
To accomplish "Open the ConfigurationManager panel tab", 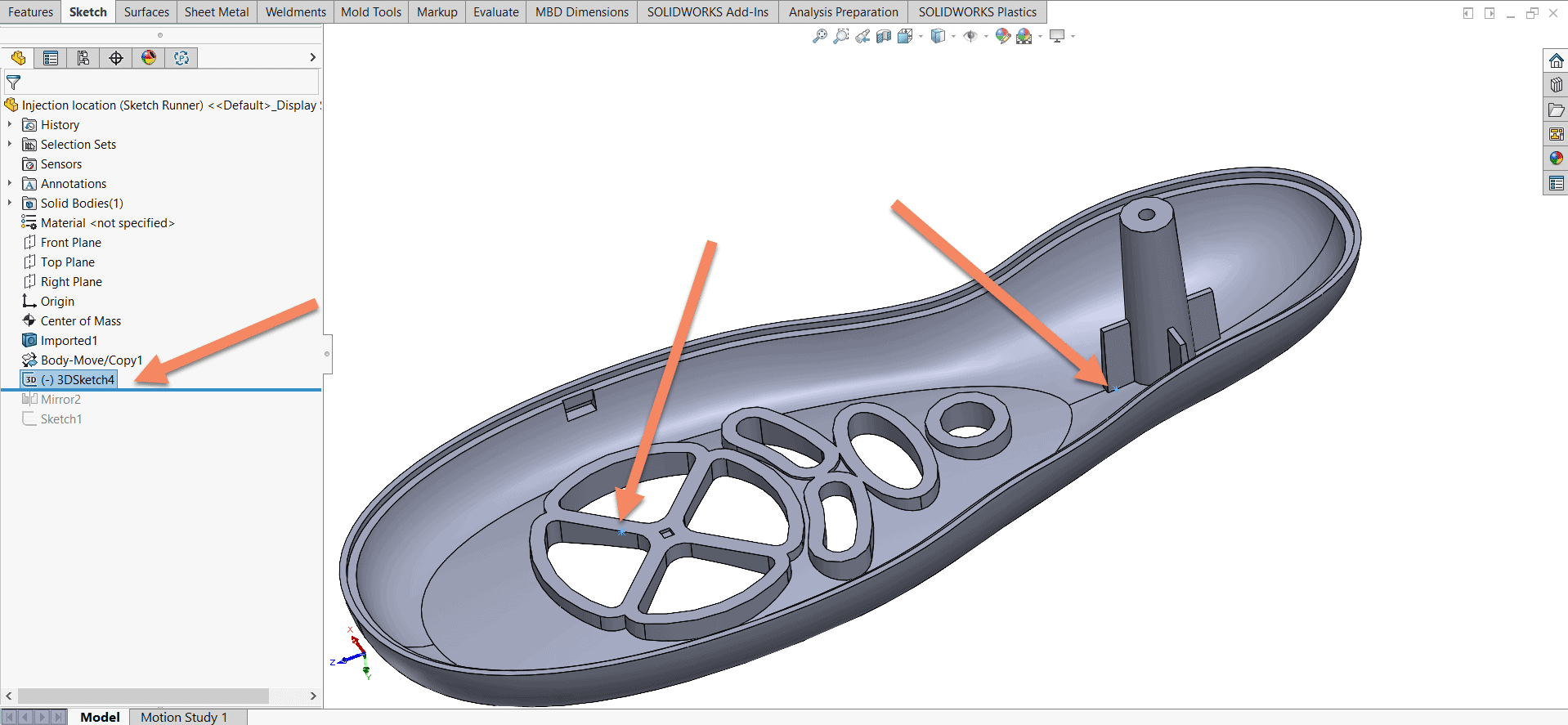I will tap(83, 58).
